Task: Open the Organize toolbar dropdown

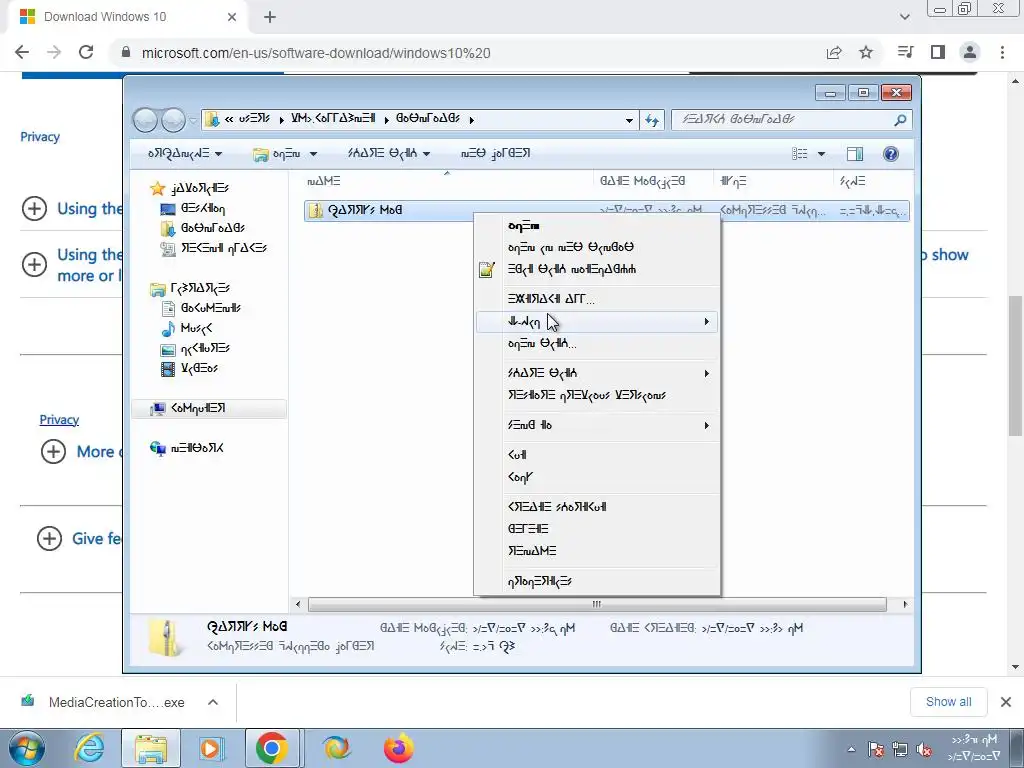Action: point(185,153)
